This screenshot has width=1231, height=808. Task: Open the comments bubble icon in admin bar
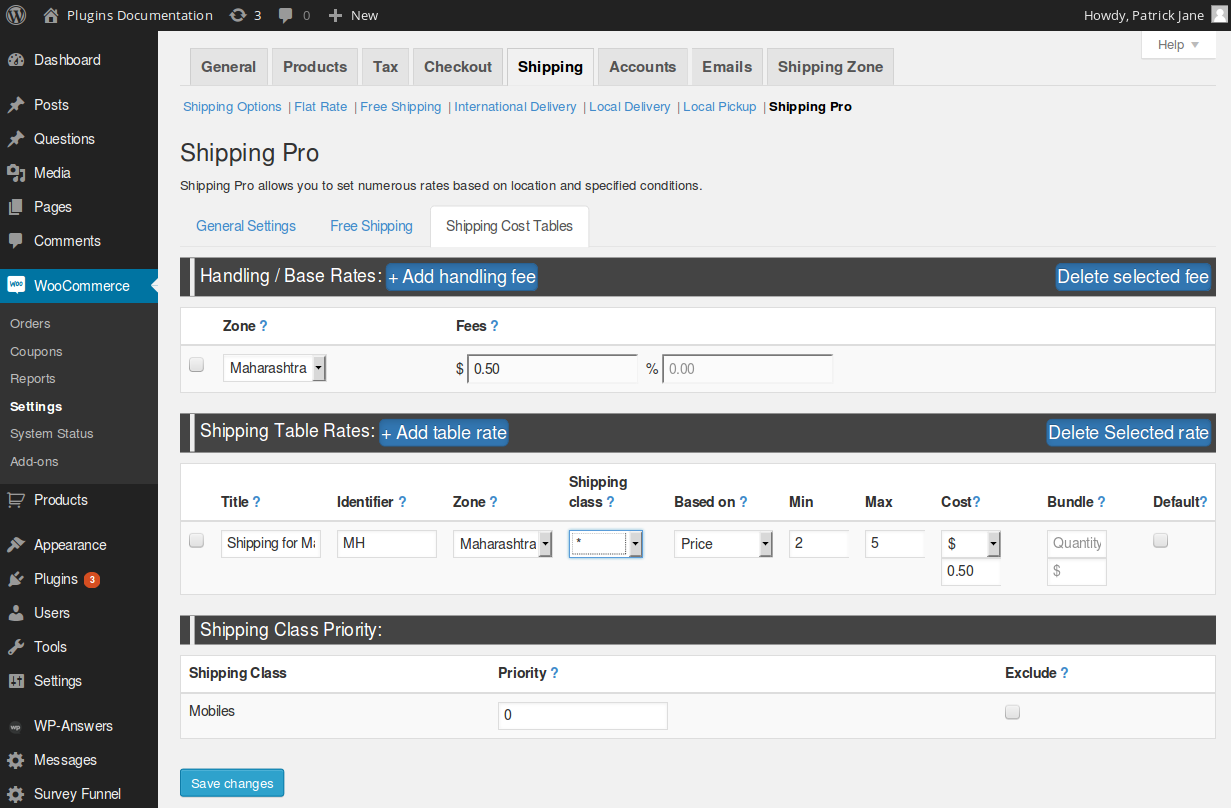pyautogui.click(x=286, y=15)
